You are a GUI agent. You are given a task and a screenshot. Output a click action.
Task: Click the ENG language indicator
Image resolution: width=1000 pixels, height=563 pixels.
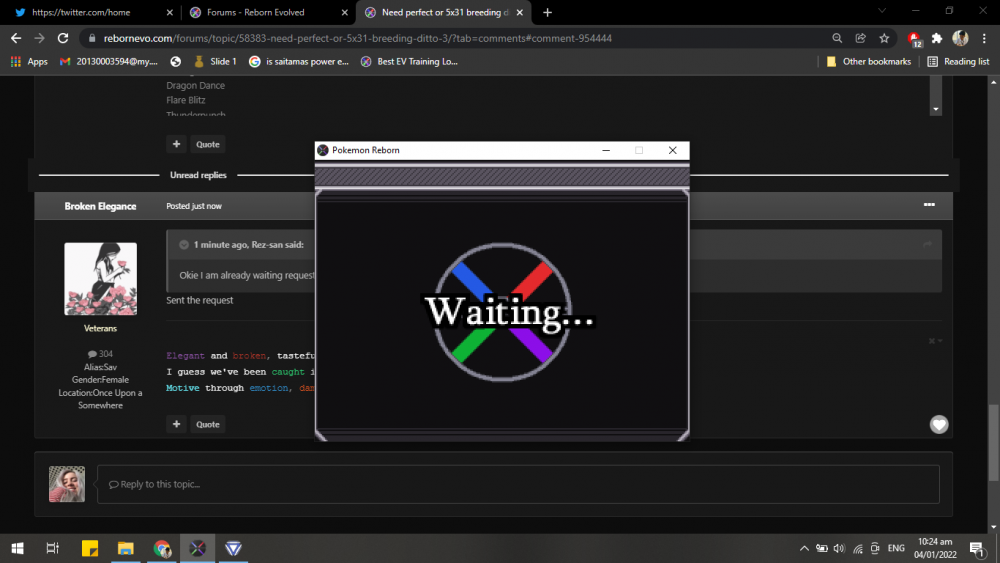pos(896,548)
